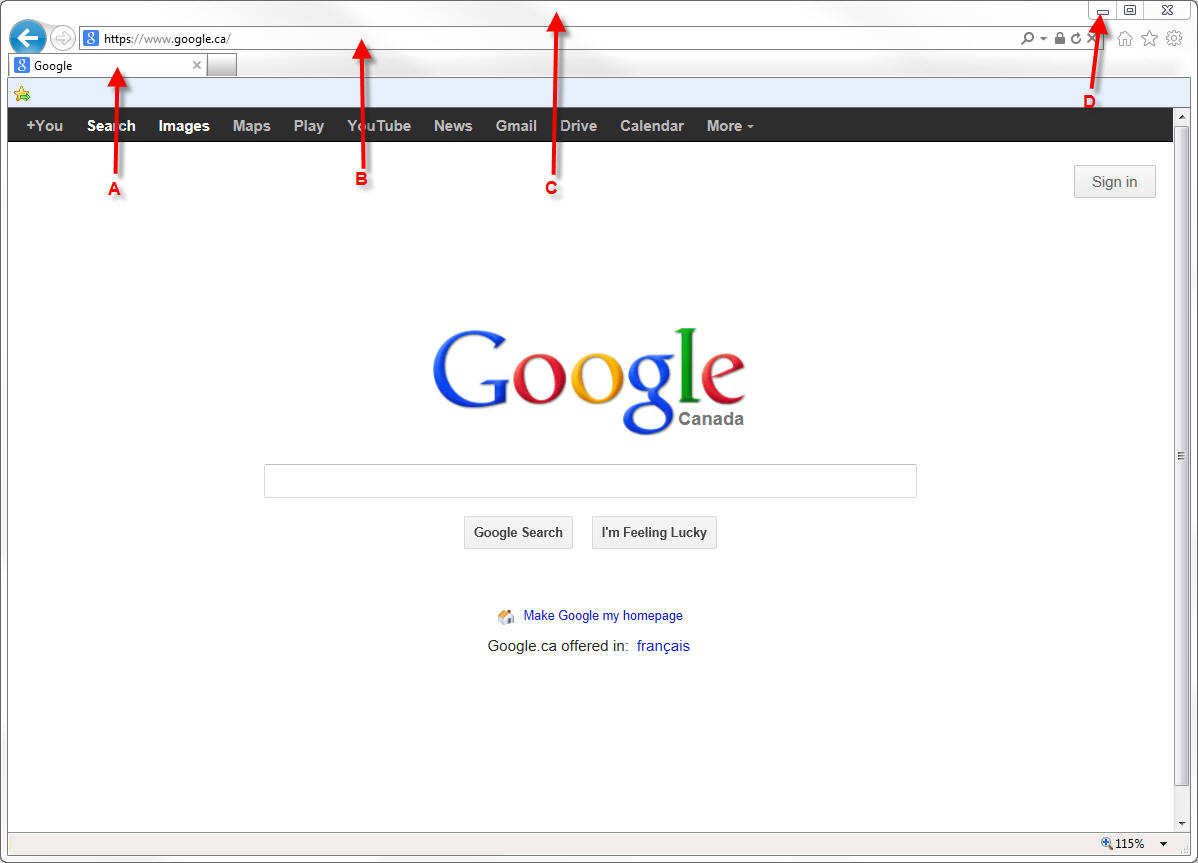Close the Google tab
Screen dimensions: 1198x863
click(196, 65)
